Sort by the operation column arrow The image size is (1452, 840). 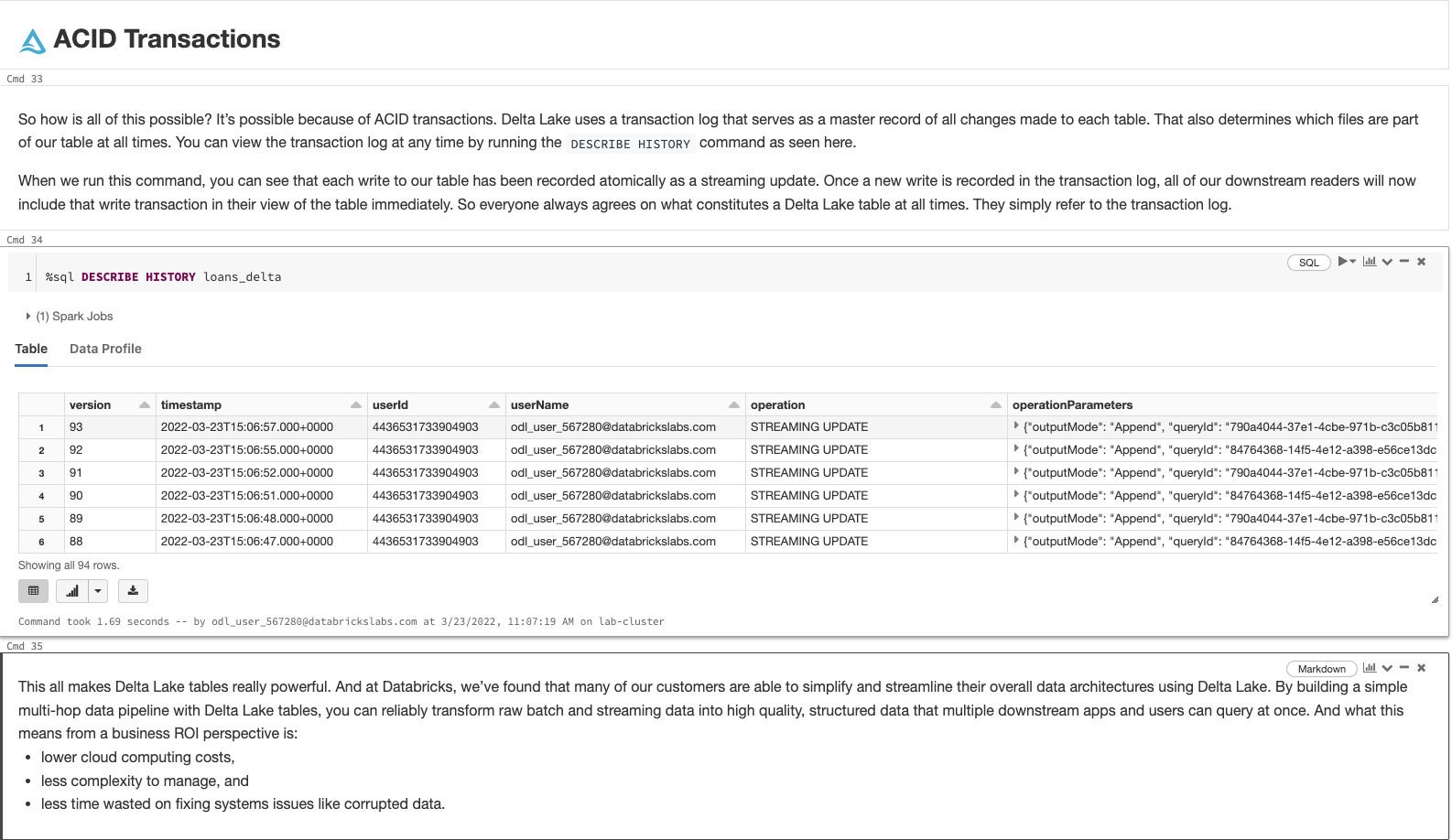(995, 405)
